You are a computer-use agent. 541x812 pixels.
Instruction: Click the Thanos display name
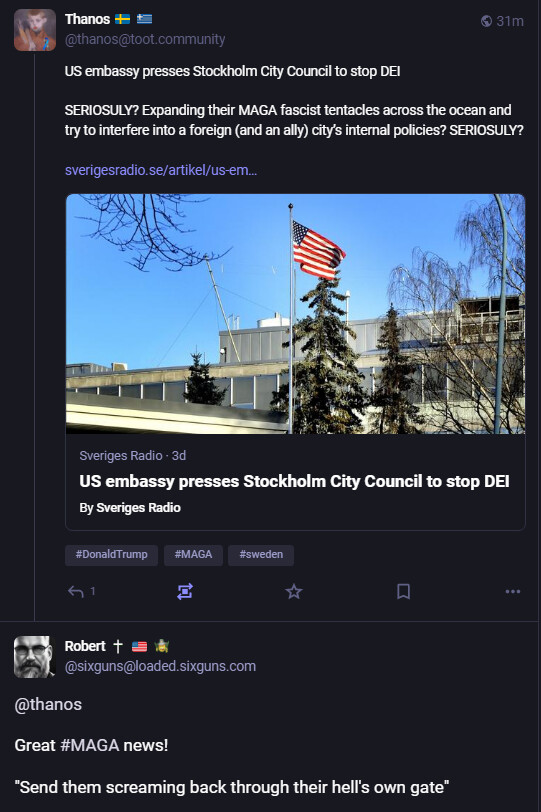[x=87, y=19]
